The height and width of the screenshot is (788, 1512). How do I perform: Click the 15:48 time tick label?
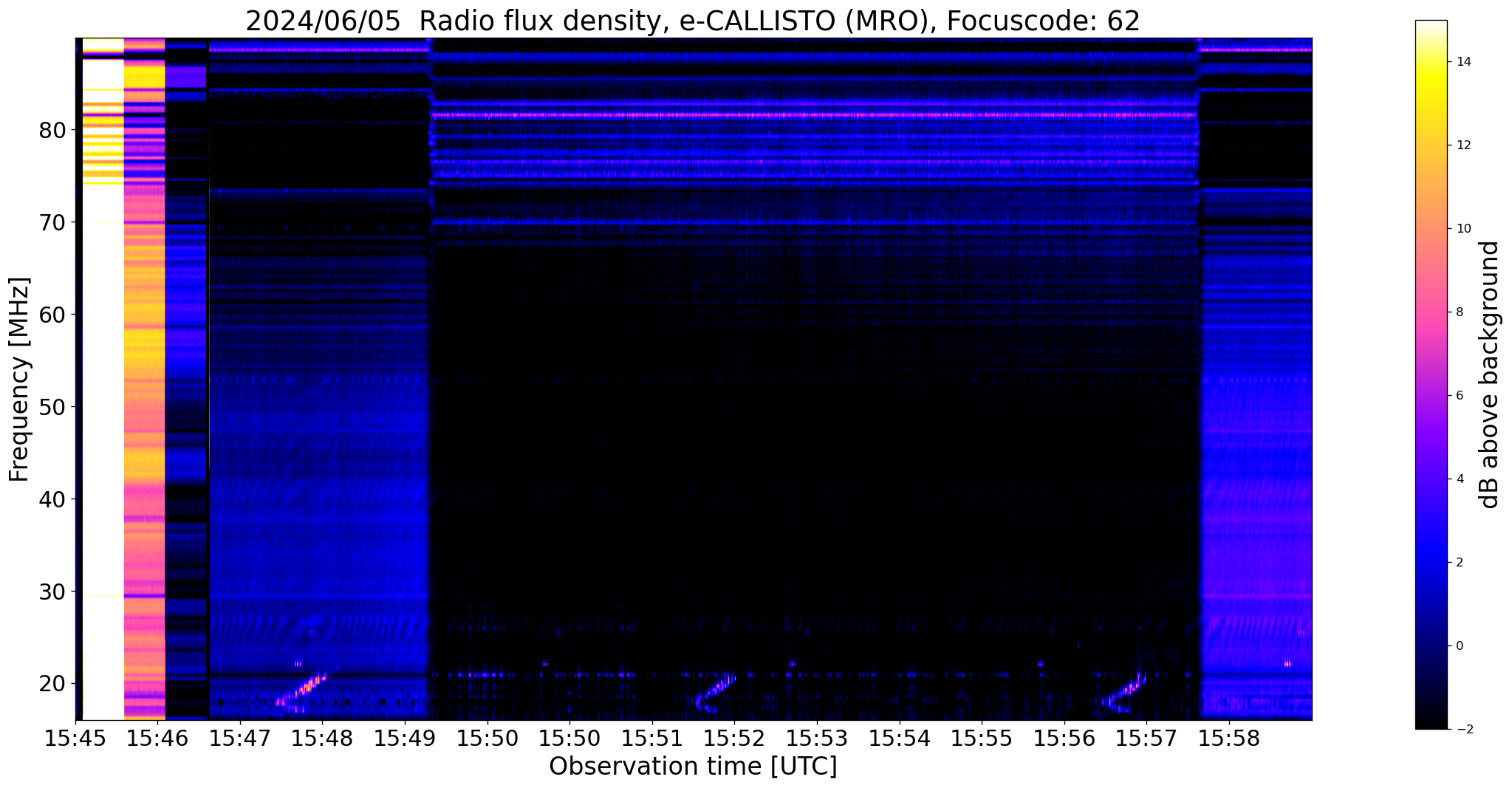coord(322,739)
